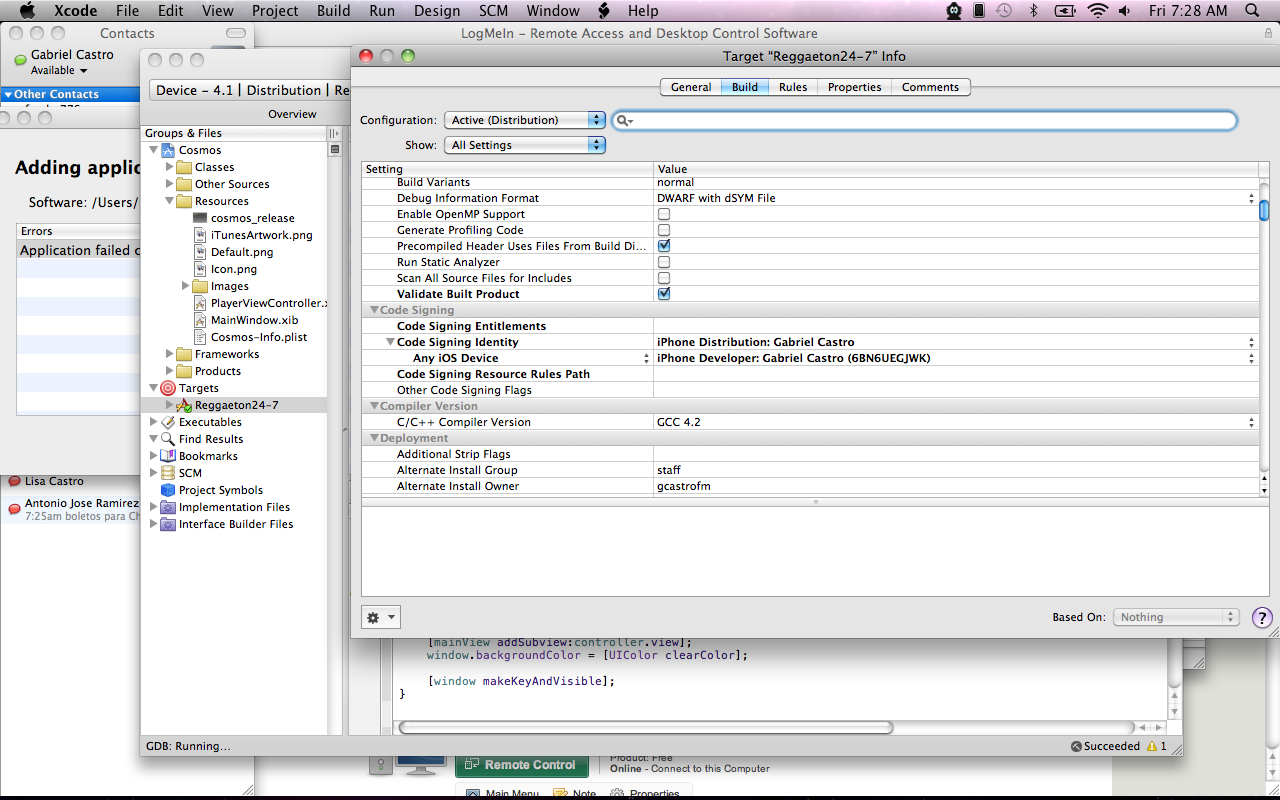Click the Cosmos project icon
The image size is (1280, 800).
(167, 150)
